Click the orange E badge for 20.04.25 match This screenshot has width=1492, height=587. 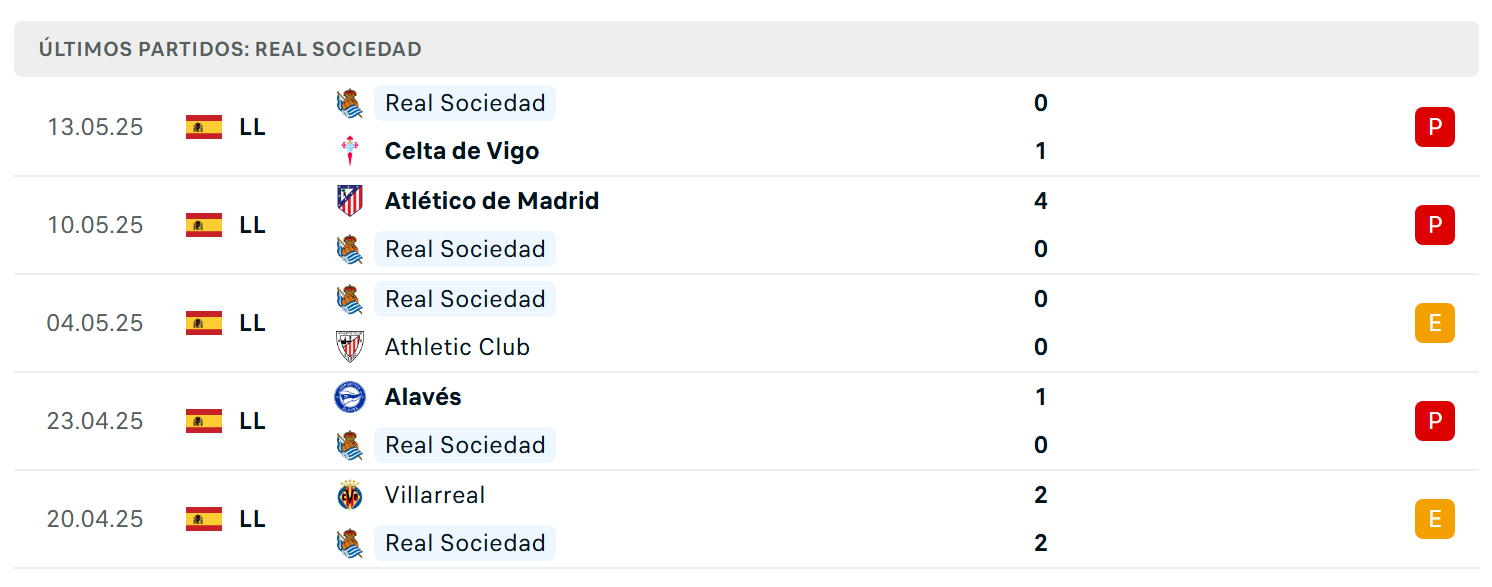(x=1435, y=519)
